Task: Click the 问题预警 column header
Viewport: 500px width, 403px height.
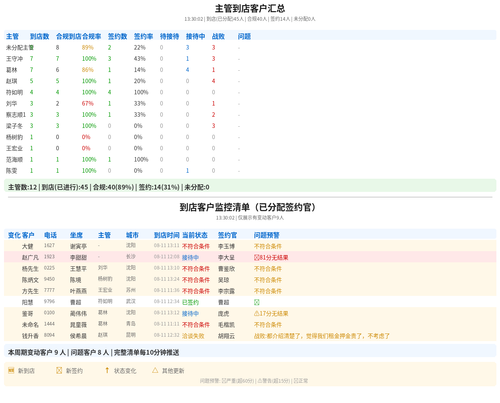Action: [267, 235]
